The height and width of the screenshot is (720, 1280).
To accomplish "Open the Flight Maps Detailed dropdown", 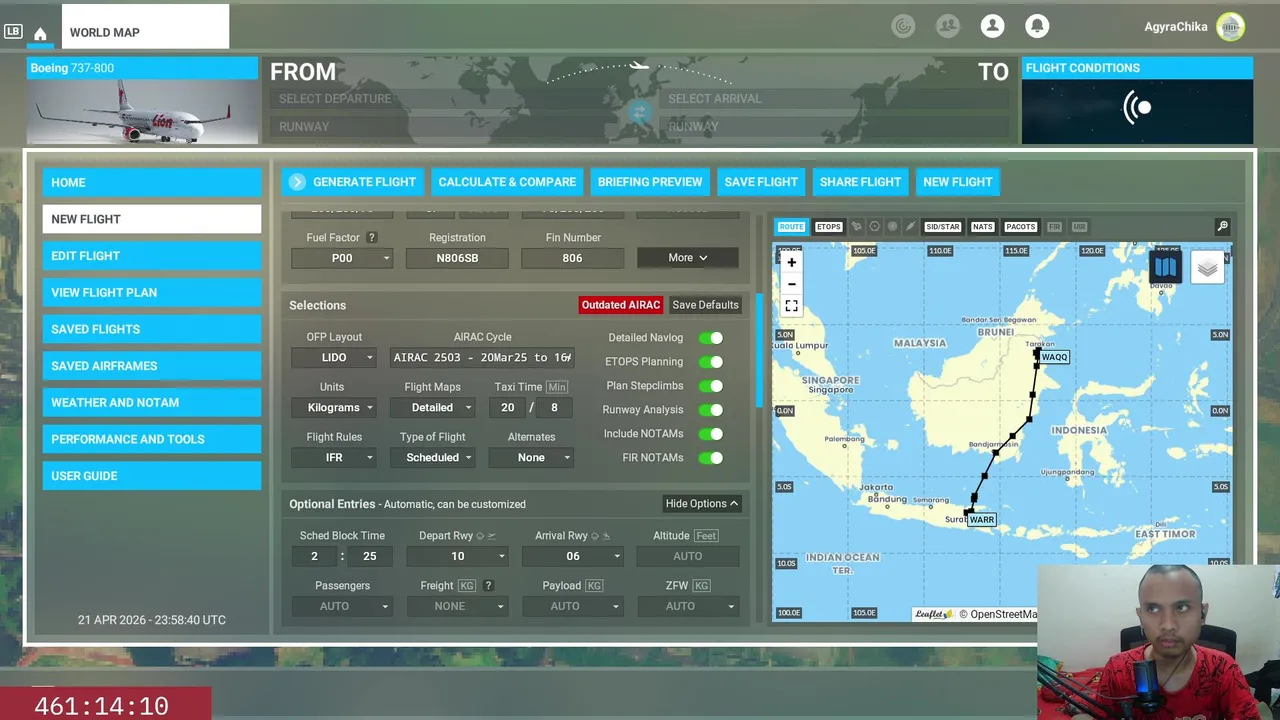I will click(432, 408).
